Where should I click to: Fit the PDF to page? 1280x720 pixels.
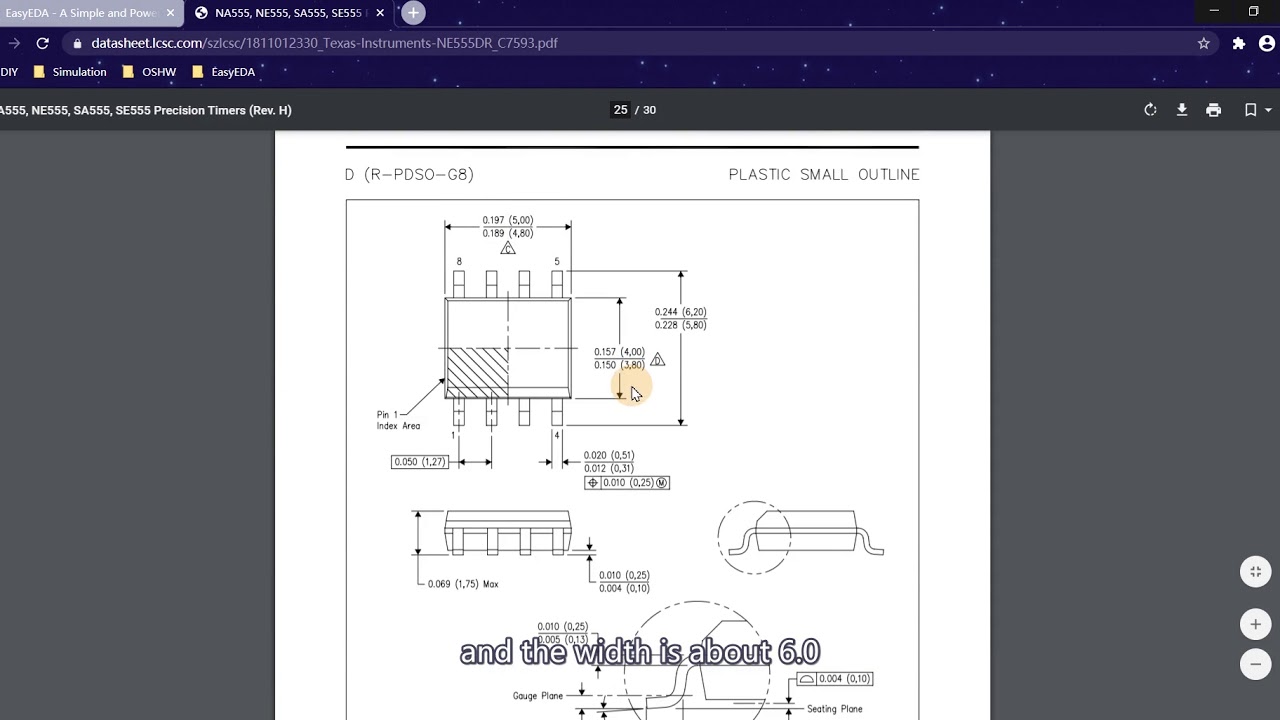(1255, 571)
